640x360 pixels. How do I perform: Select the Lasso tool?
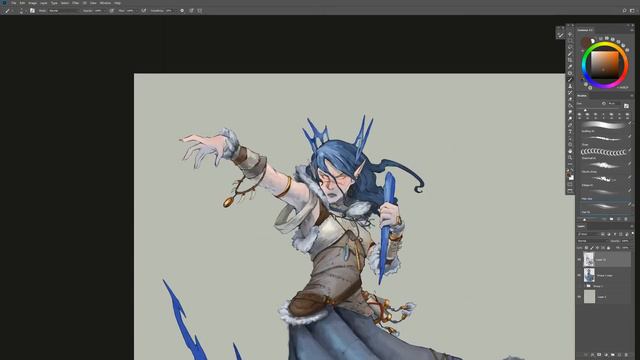pyautogui.click(x=570, y=47)
